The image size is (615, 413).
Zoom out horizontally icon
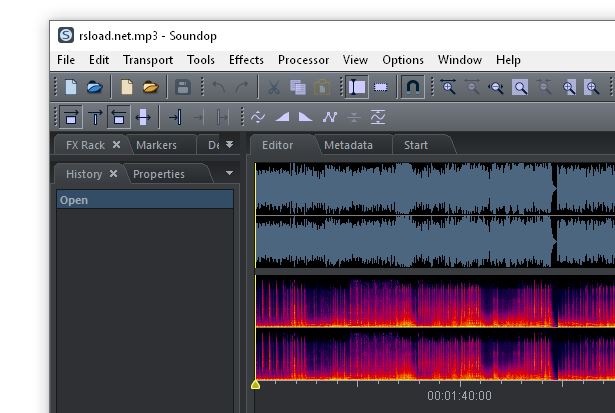pos(496,87)
